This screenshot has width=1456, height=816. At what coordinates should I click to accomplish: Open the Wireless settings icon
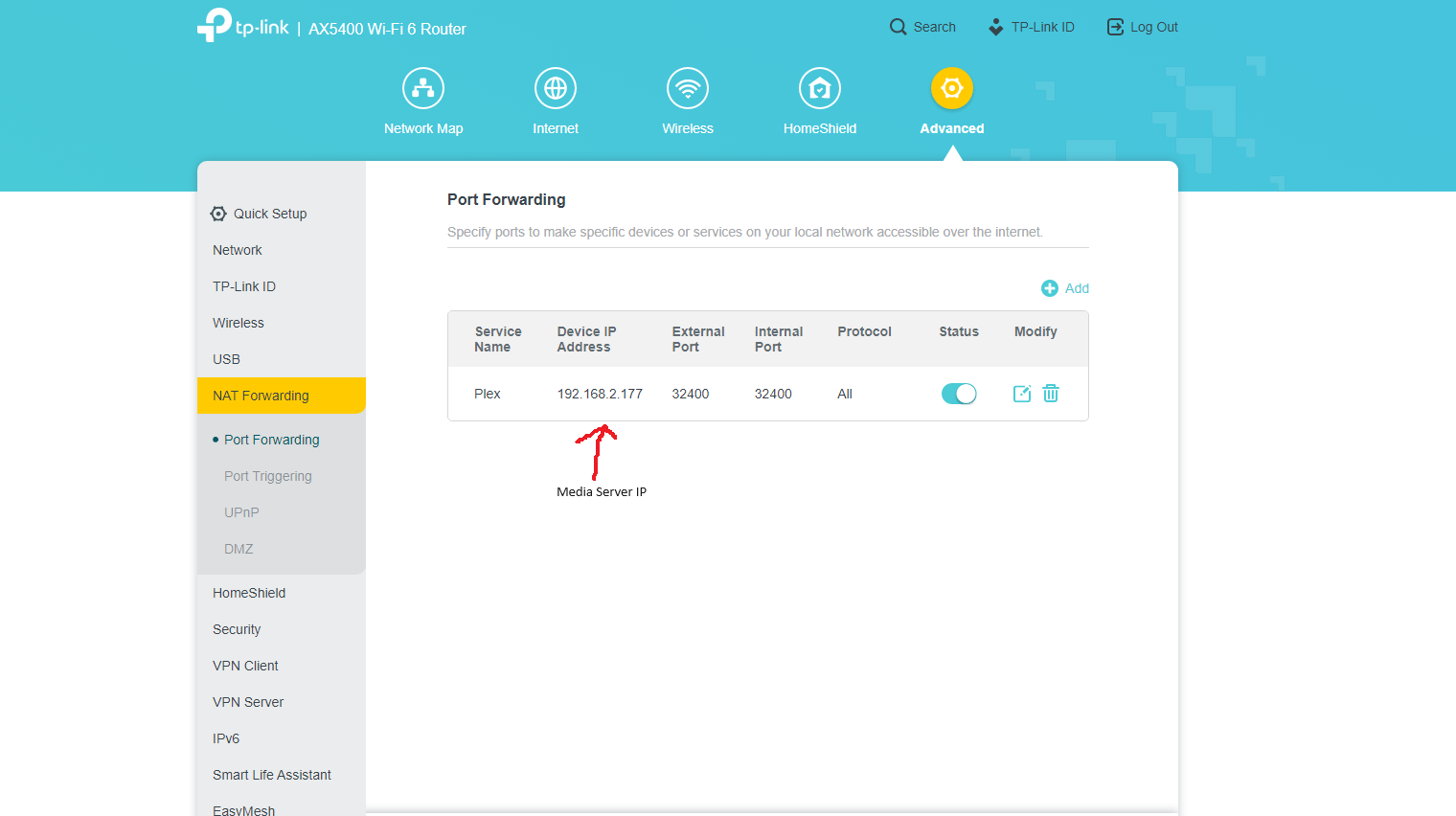tap(688, 88)
